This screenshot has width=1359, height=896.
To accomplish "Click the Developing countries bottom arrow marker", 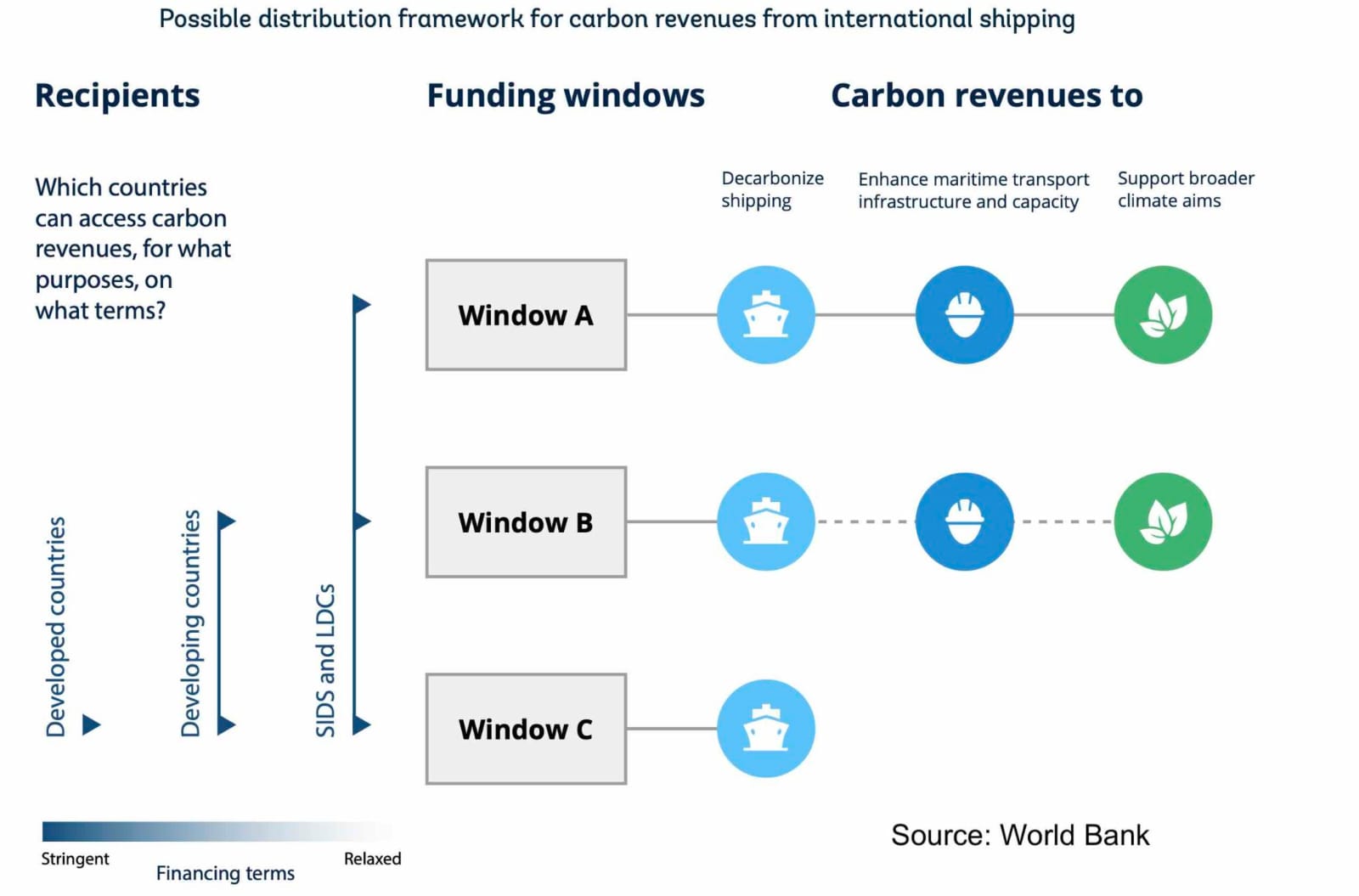I will pyautogui.click(x=226, y=725).
